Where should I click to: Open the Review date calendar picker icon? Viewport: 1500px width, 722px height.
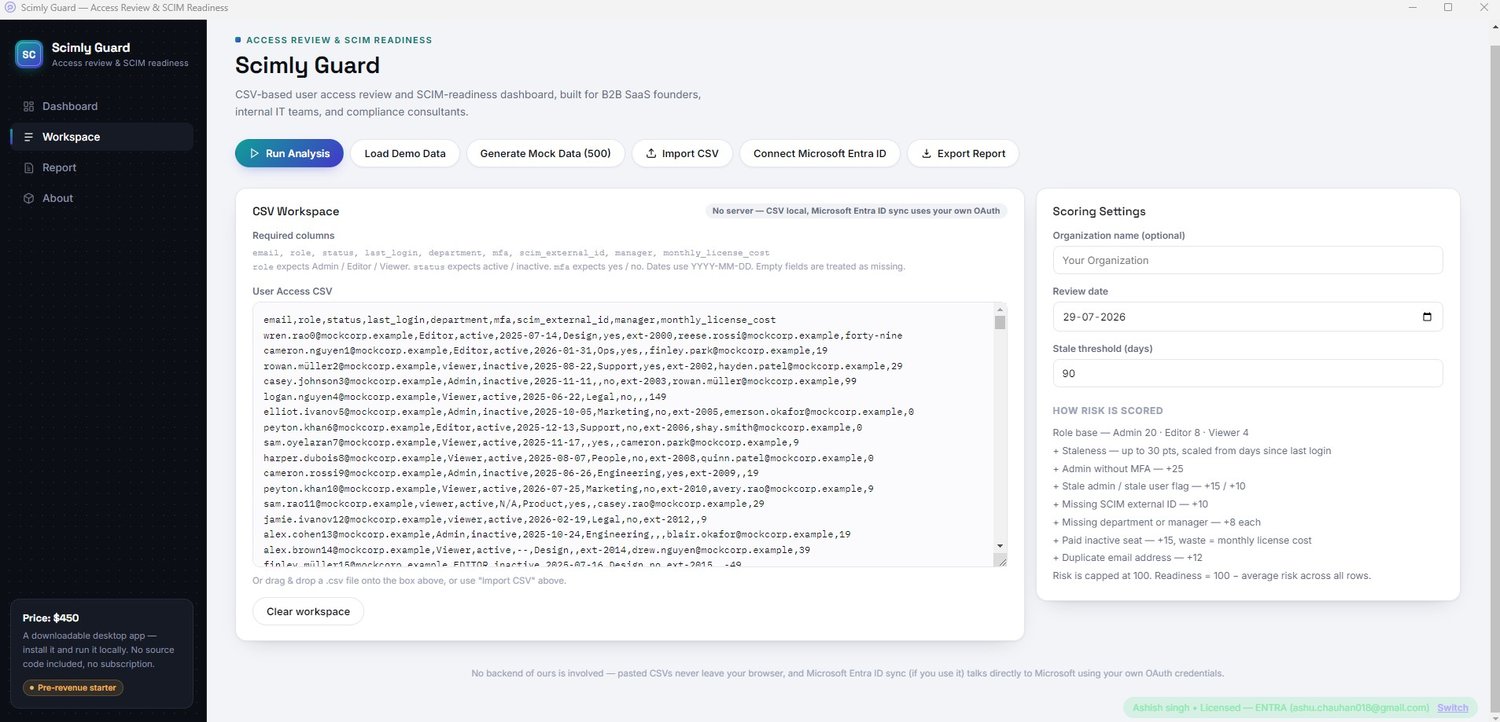coord(1426,317)
